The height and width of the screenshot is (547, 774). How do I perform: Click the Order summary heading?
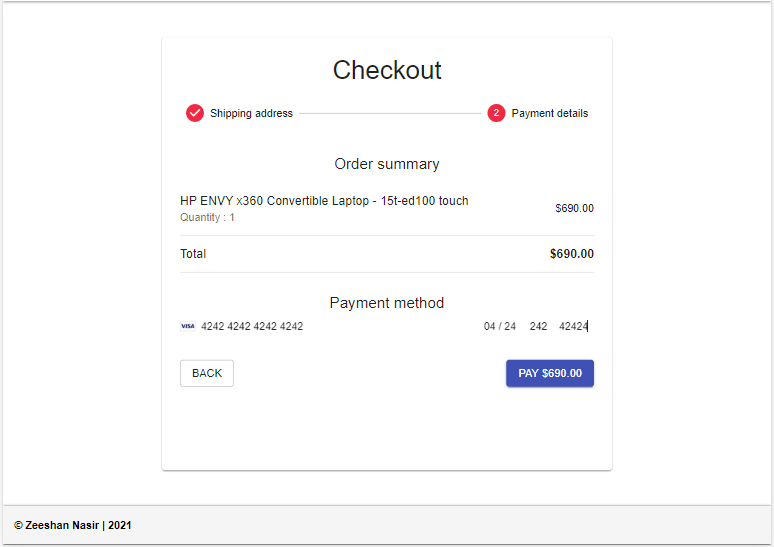tap(387, 164)
